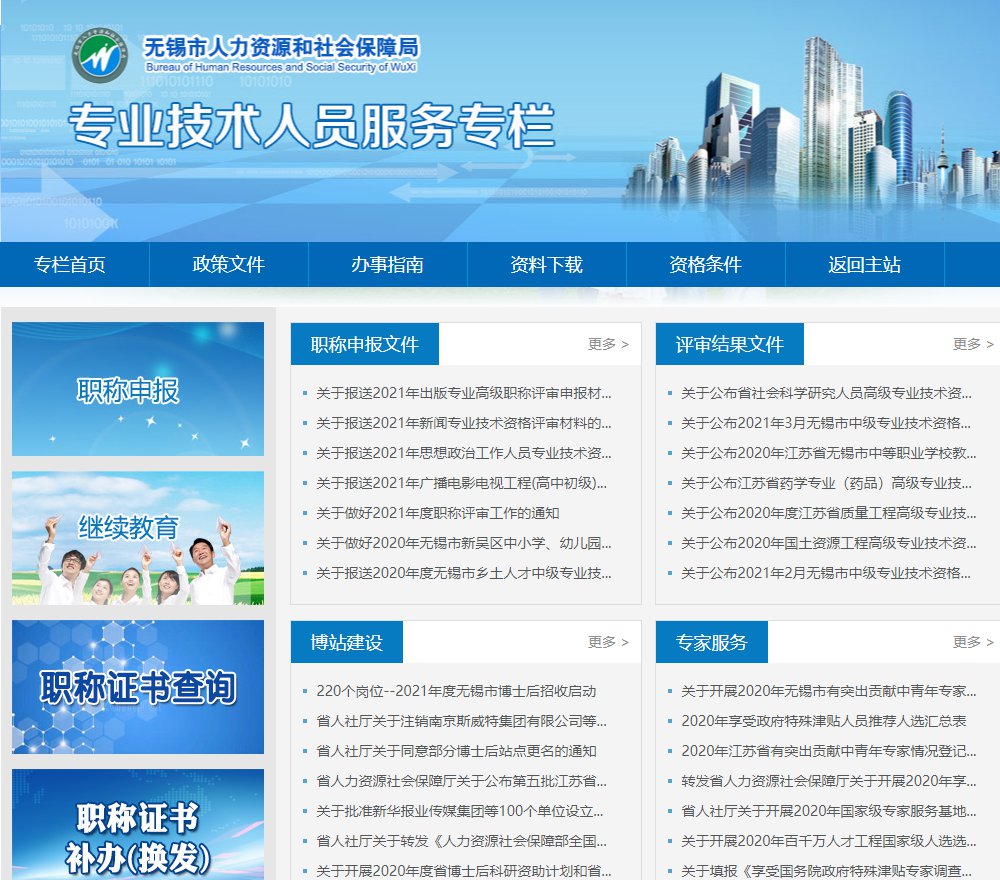
Task: Open the 资格条件 navigation item
Action: click(705, 265)
